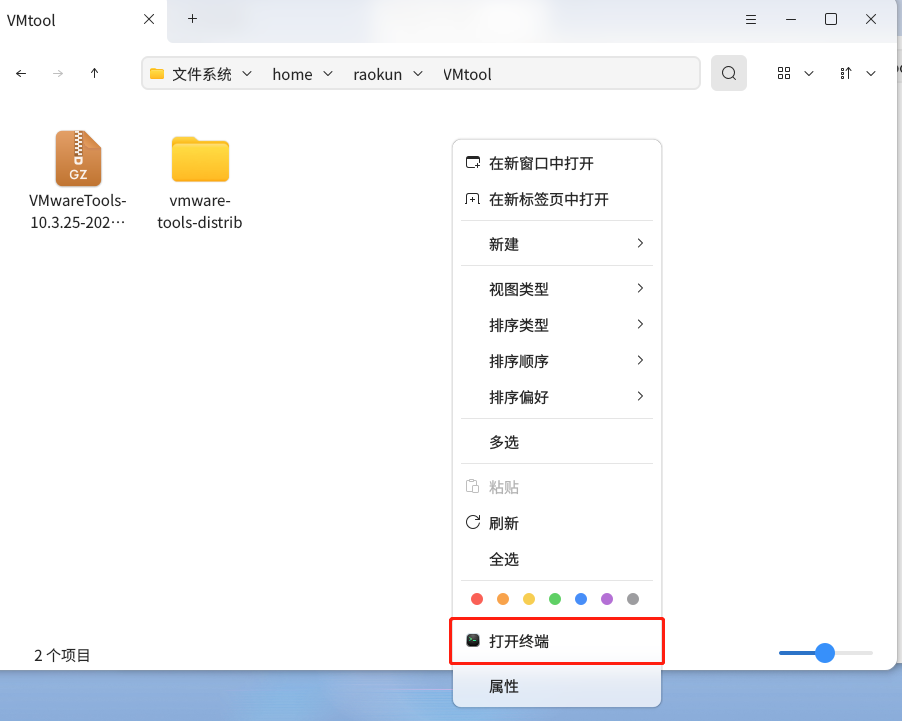902x721 pixels.
Task: Choose 全选 to select all
Action: (557, 559)
